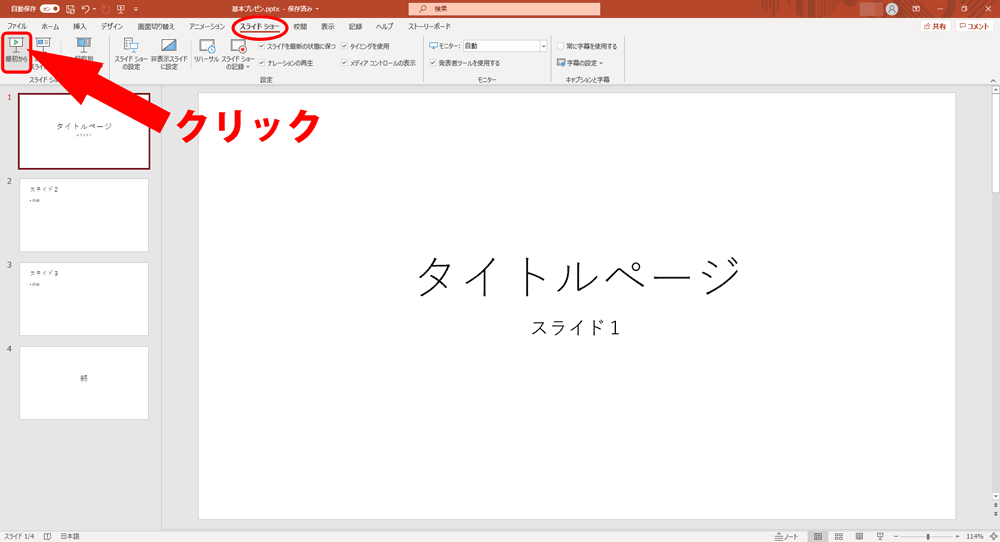Click ribbon display options icon
This screenshot has height=542, width=1000.
point(916,9)
